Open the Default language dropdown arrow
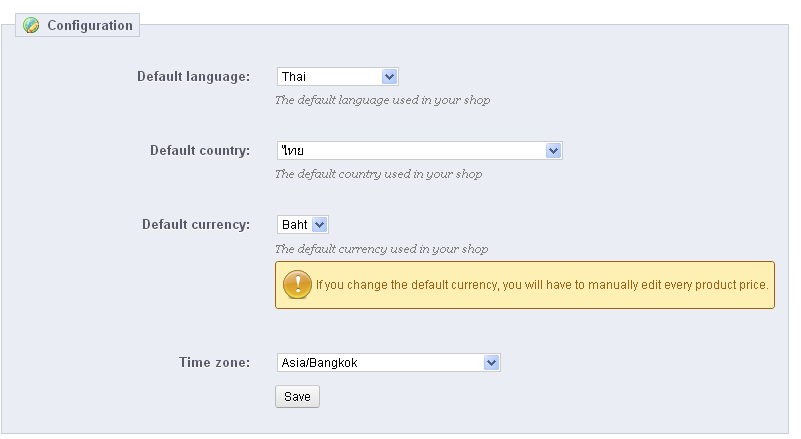Viewport: 801px width, 439px height. pos(390,76)
